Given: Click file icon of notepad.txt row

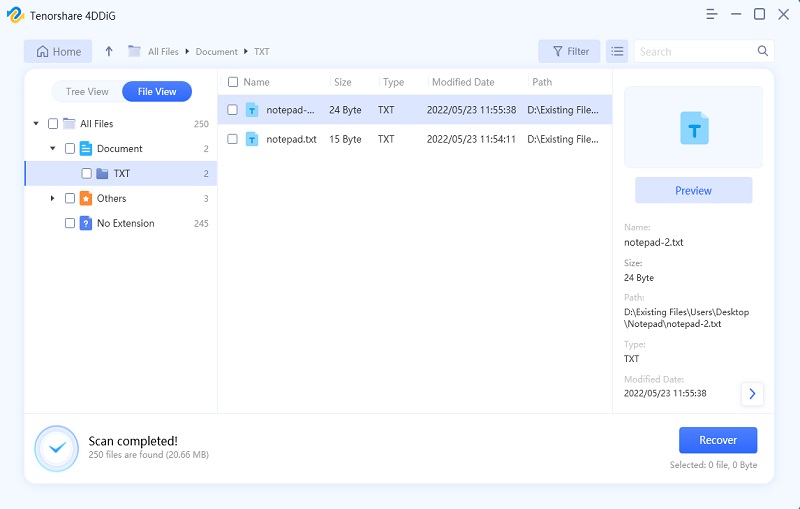Looking at the screenshot, I should click(x=252, y=139).
